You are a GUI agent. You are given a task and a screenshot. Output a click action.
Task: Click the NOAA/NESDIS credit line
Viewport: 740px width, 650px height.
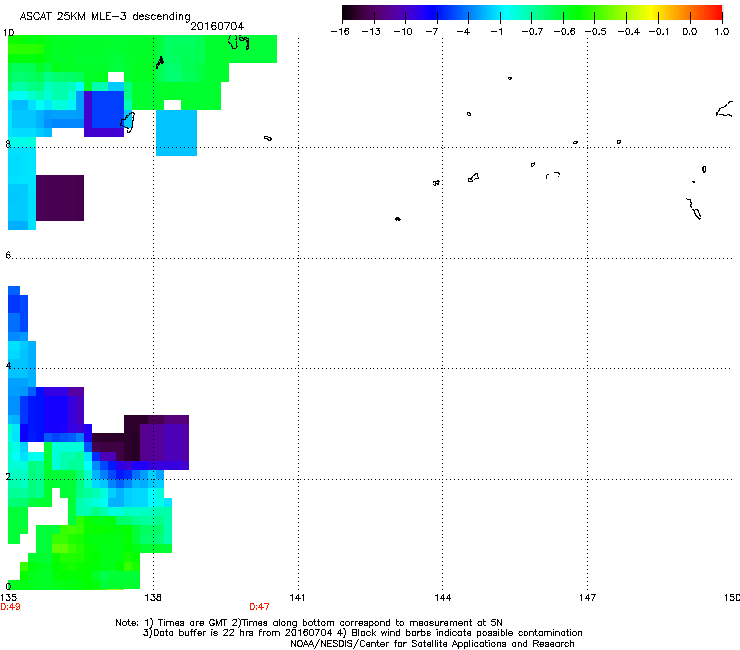tap(432, 644)
